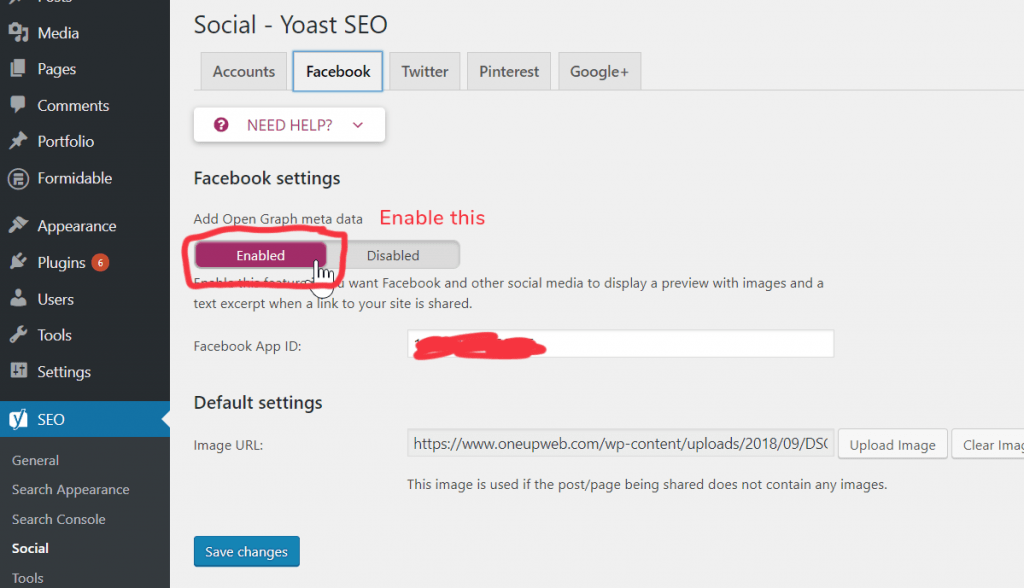Select the Facebook tab
Screen dimensions: 1024x588
[338, 71]
